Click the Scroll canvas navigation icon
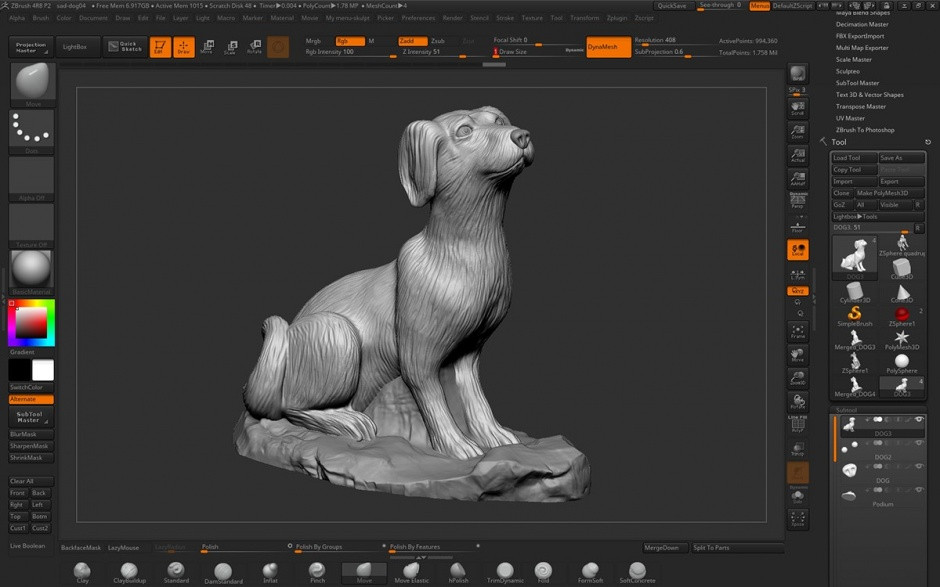Image resolution: width=940 pixels, height=587 pixels. coord(797,109)
